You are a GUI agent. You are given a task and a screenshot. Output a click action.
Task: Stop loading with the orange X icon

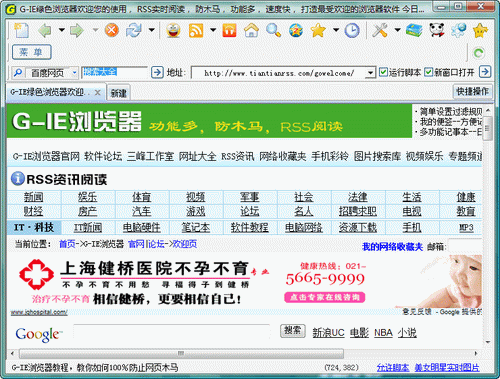112,30
